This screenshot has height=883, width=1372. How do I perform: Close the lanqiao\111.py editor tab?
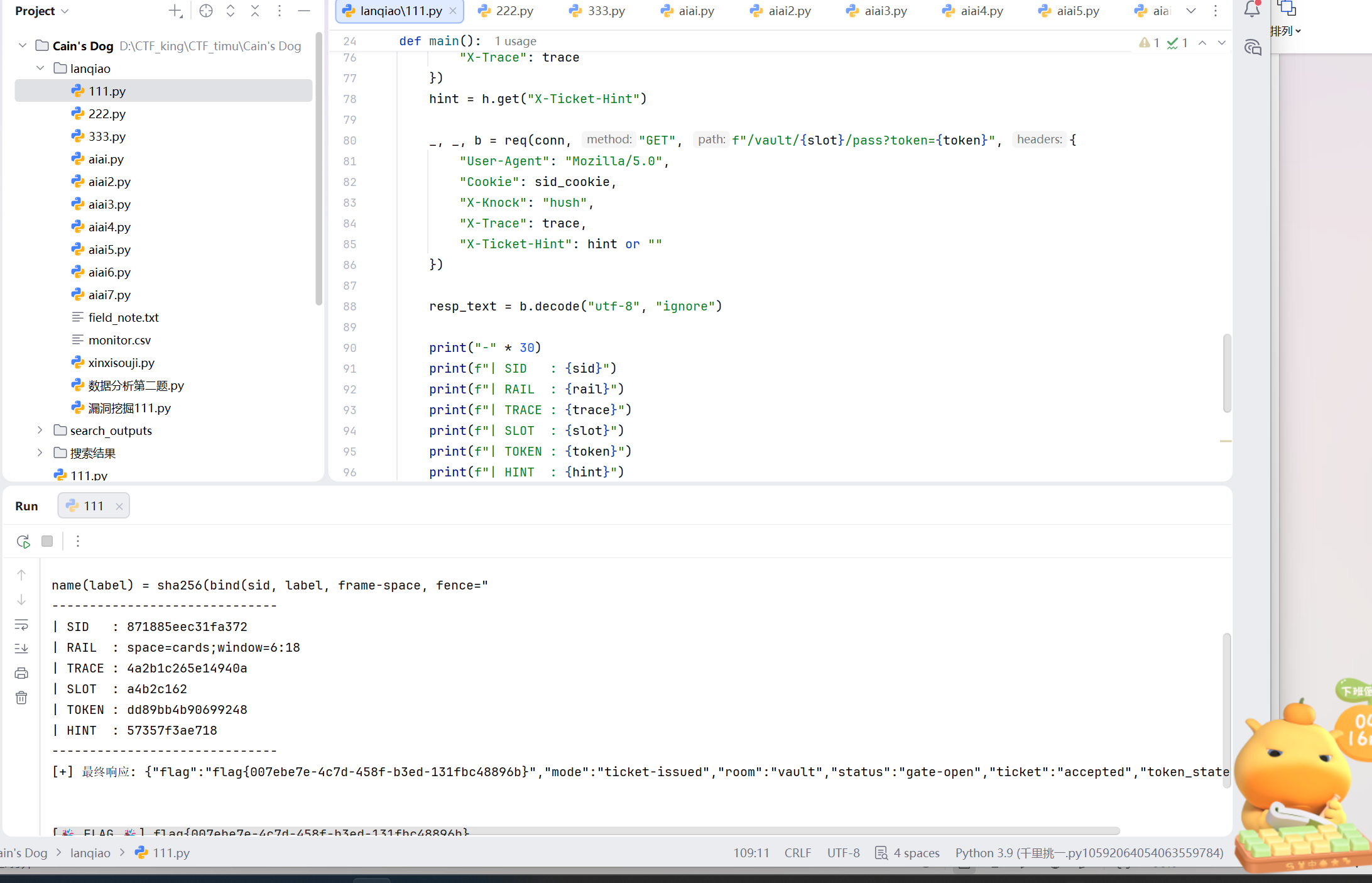click(453, 11)
